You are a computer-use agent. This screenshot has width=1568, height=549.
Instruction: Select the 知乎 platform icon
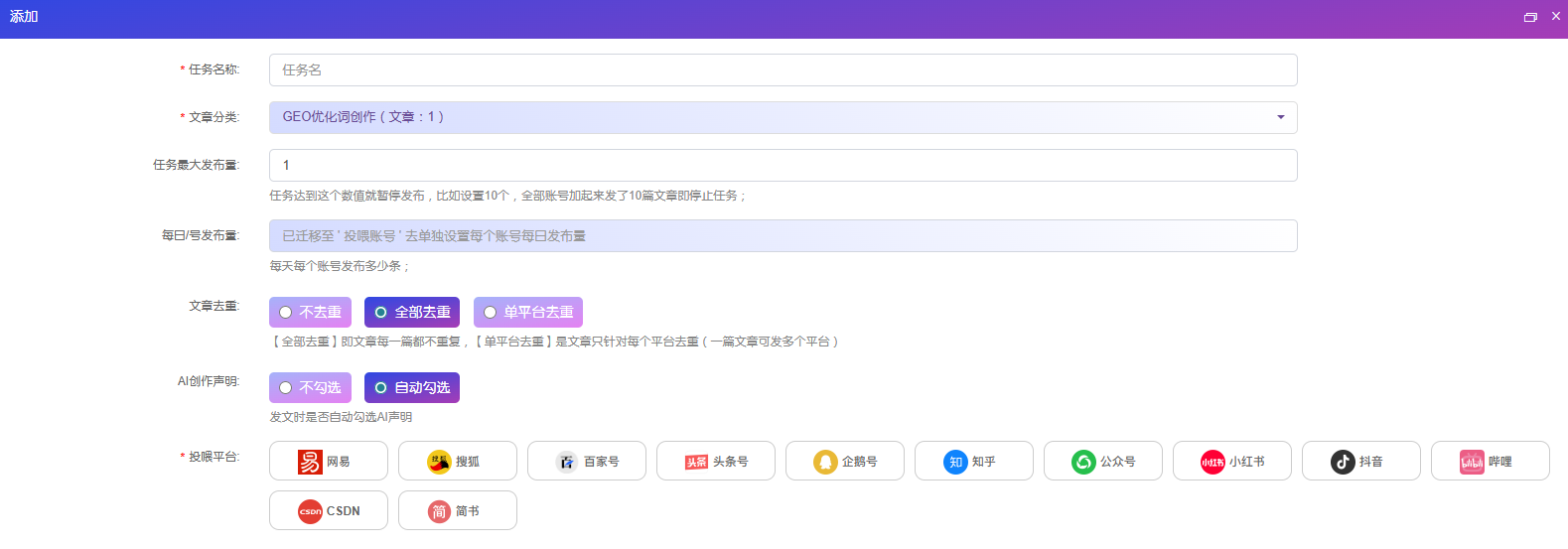(955, 462)
